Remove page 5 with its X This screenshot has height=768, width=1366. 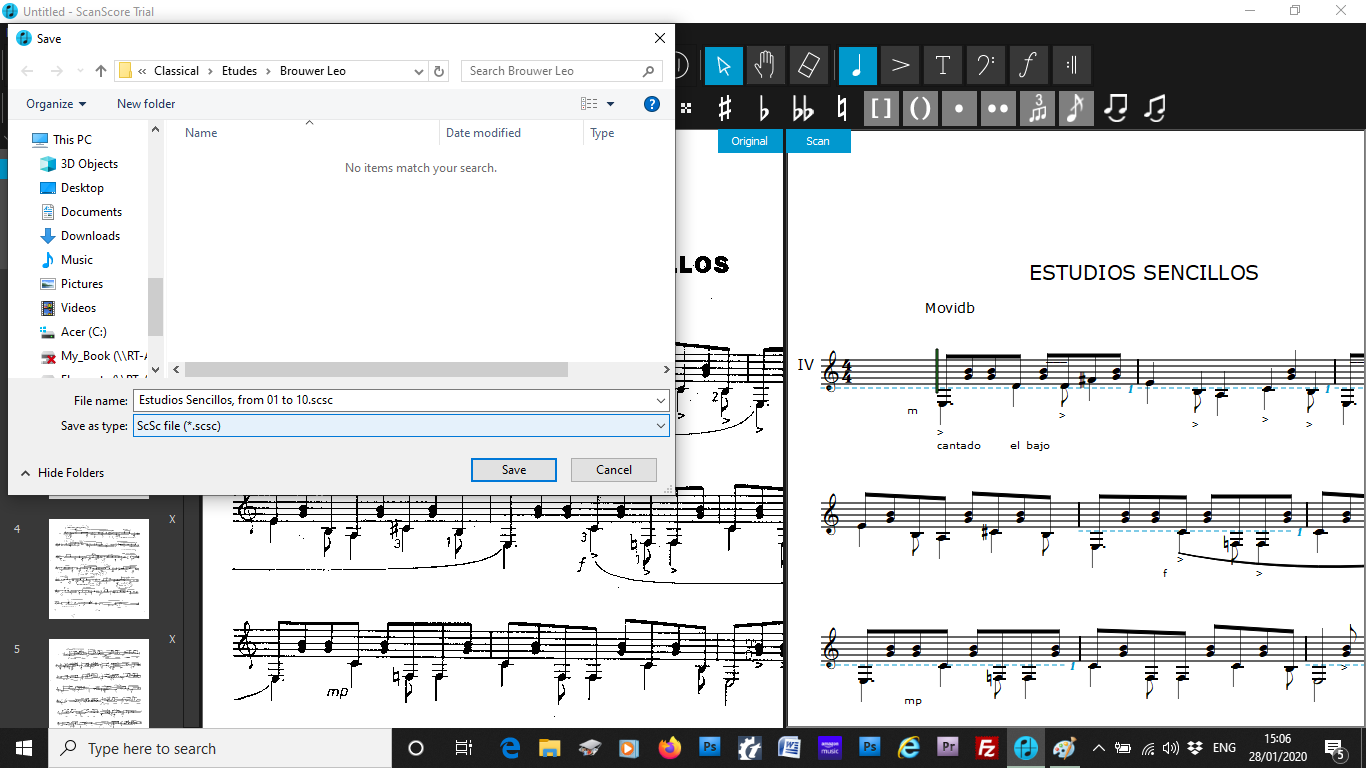click(x=172, y=640)
